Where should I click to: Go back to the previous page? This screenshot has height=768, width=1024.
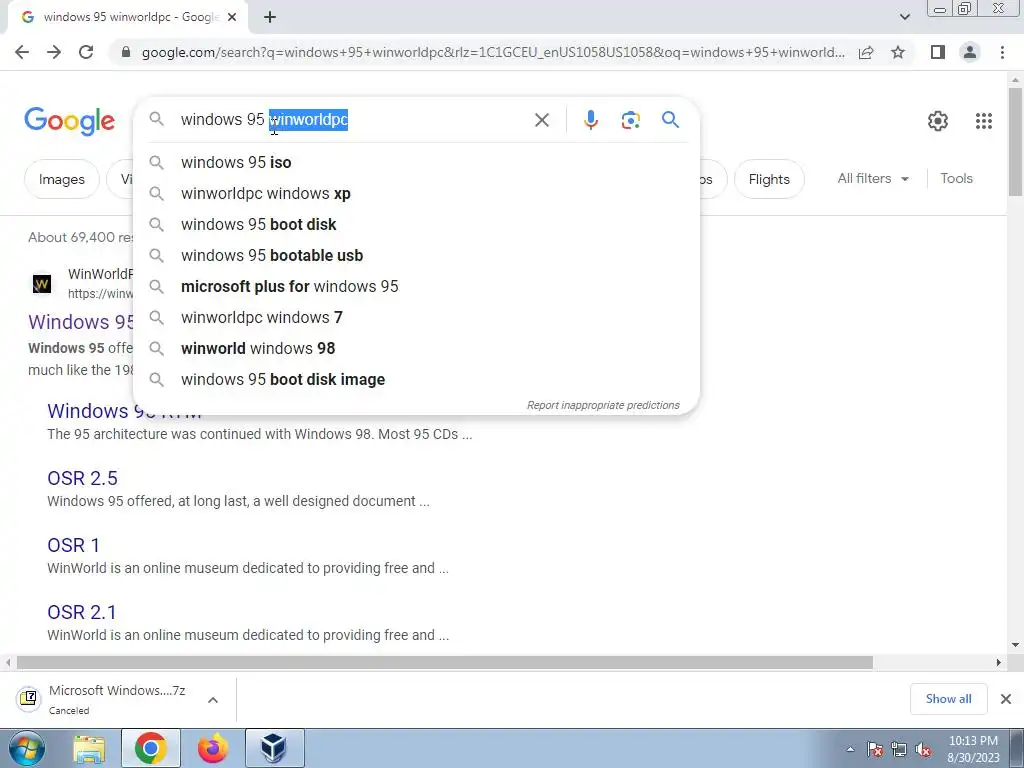[x=22, y=52]
